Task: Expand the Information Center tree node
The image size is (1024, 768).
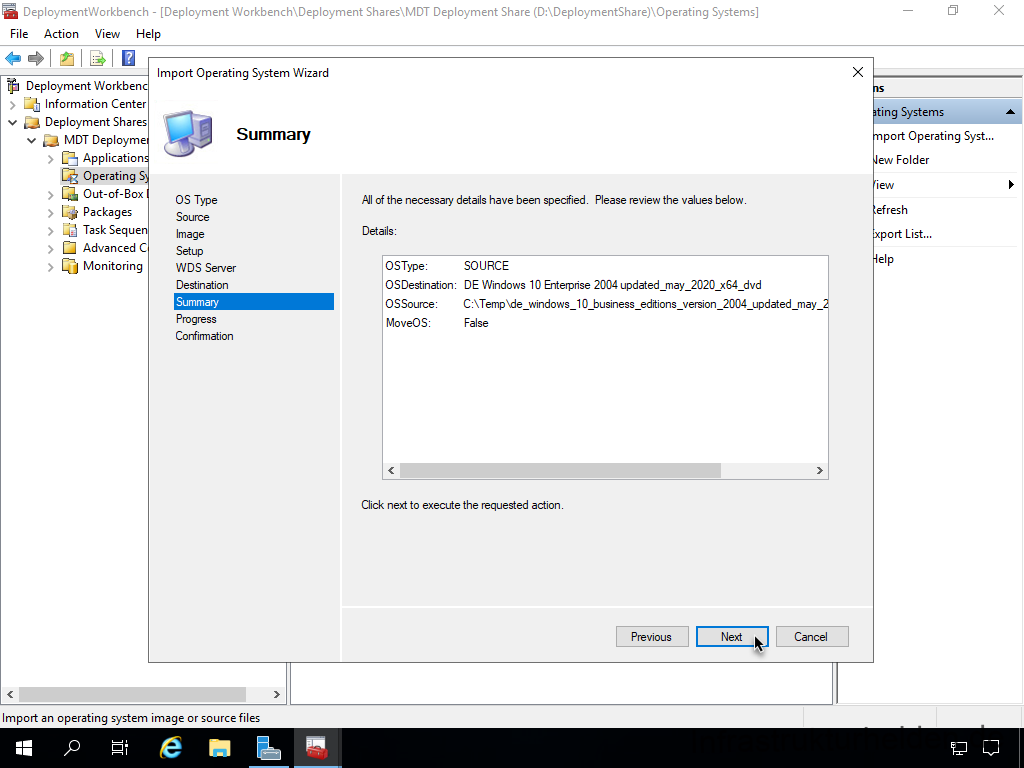Action: 12,104
